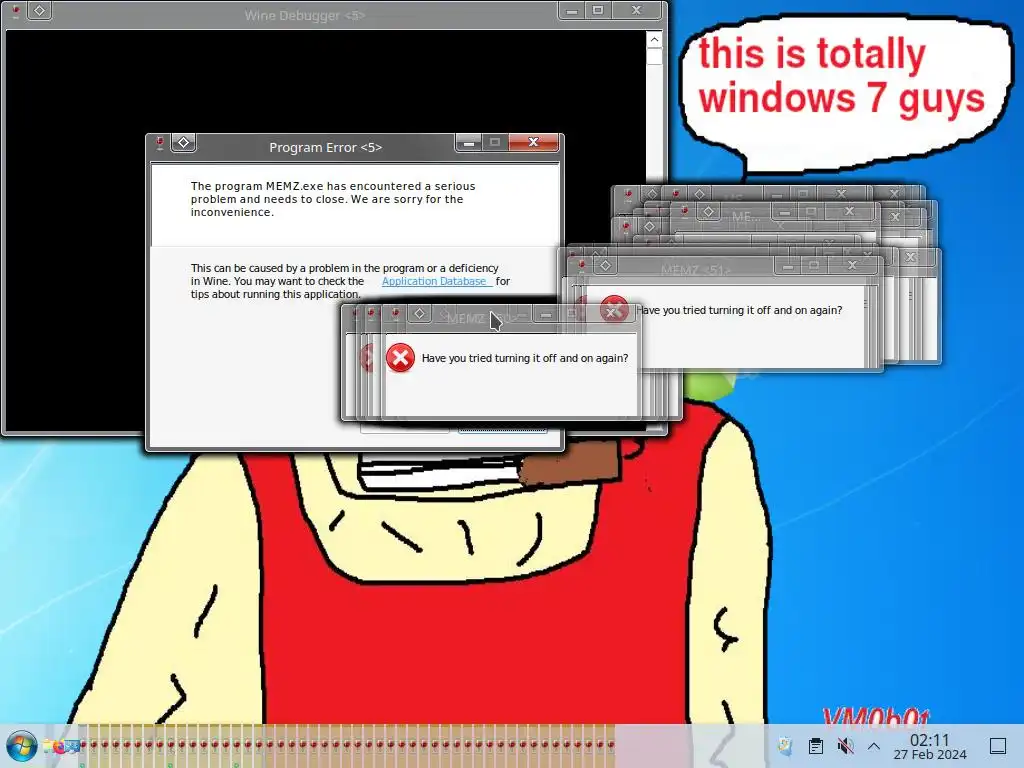The width and height of the screenshot is (1024, 768).
Task: Maximize the Wine Debugger window
Action: click(598, 10)
